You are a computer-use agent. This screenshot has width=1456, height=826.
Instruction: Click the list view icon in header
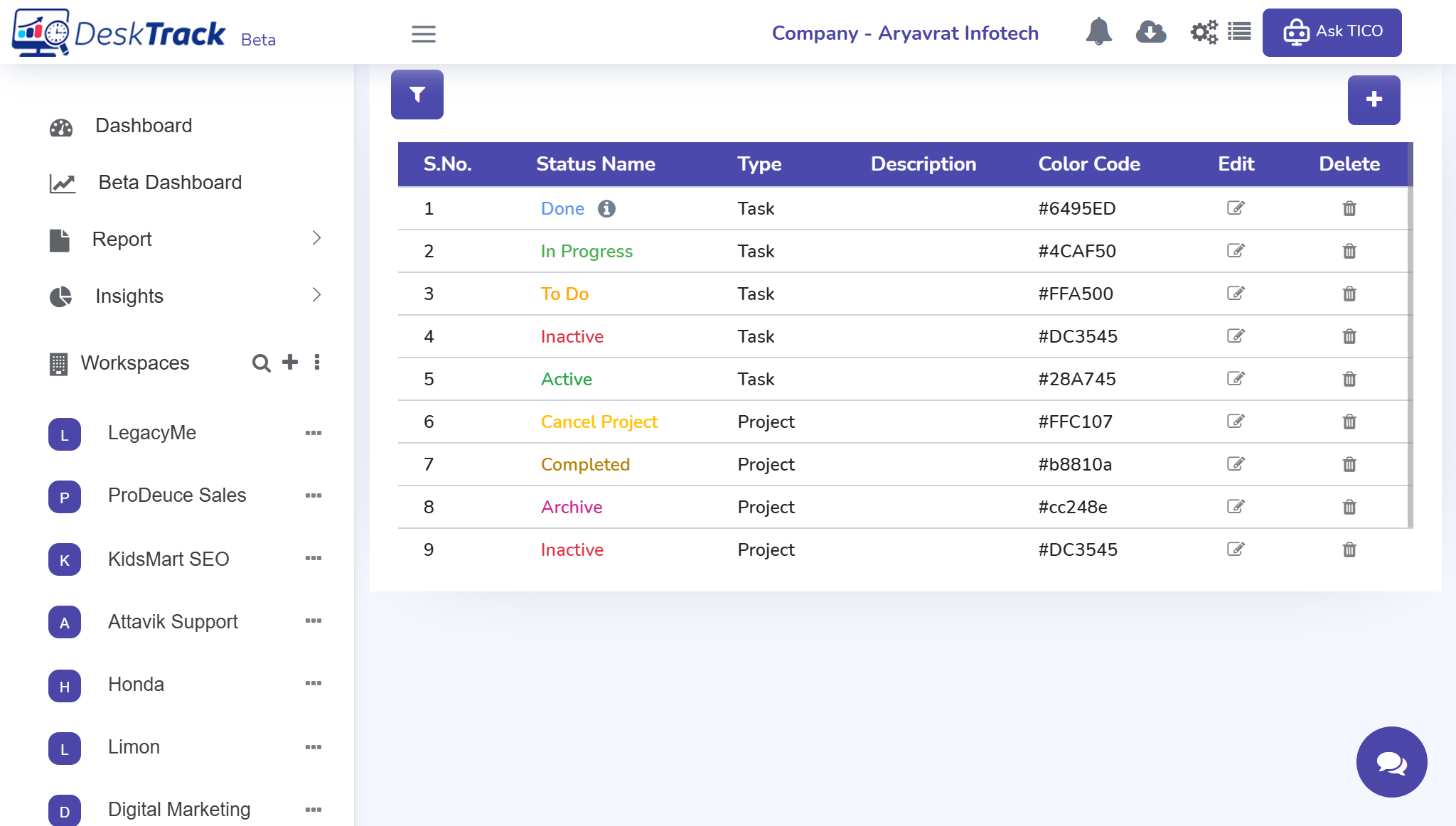[x=1239, y=32]
